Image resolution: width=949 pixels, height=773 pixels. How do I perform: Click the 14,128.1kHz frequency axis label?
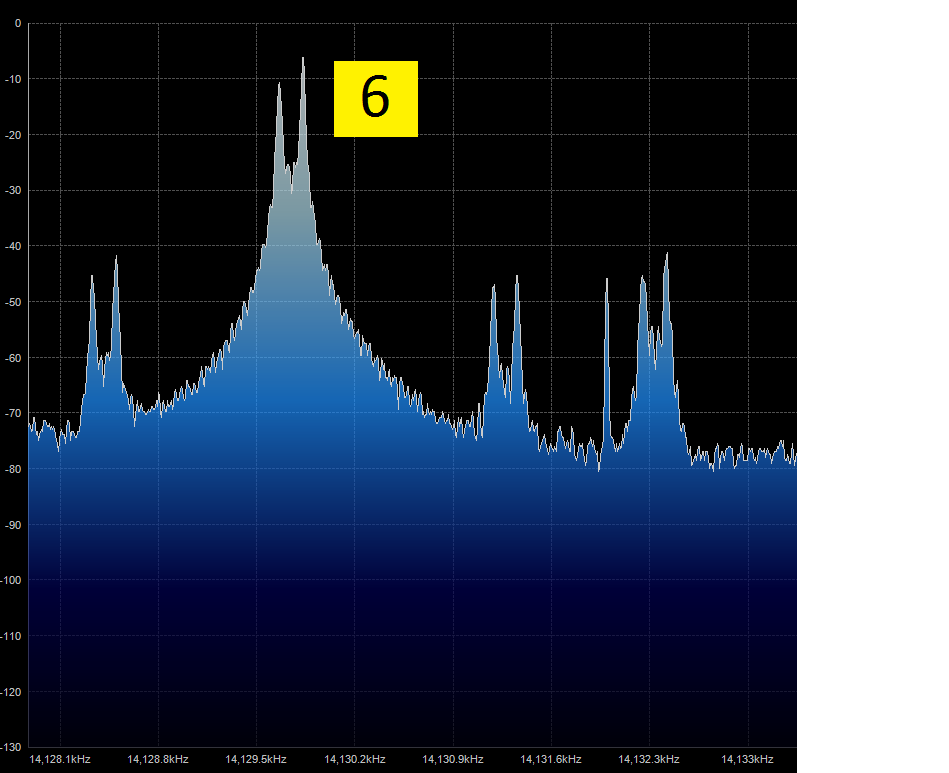(x=60, y=759)
